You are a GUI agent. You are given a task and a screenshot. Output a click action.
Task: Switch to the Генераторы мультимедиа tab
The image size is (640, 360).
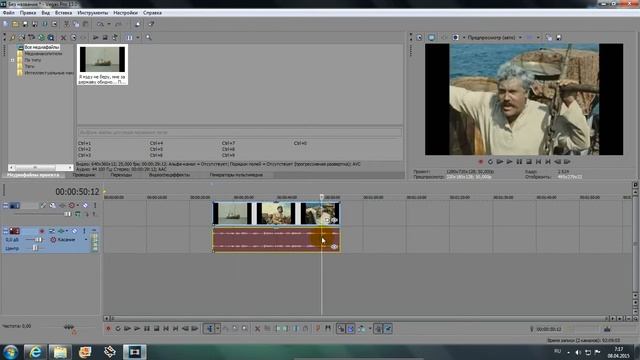point(236,175)
